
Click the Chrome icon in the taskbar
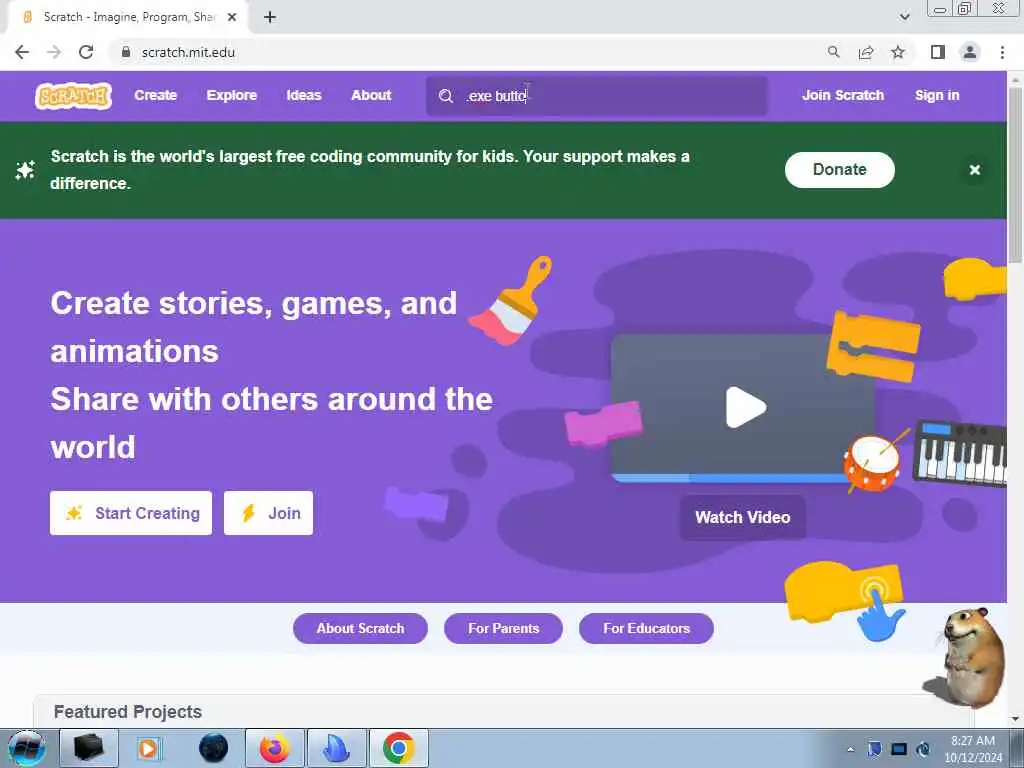click(398, 748)
